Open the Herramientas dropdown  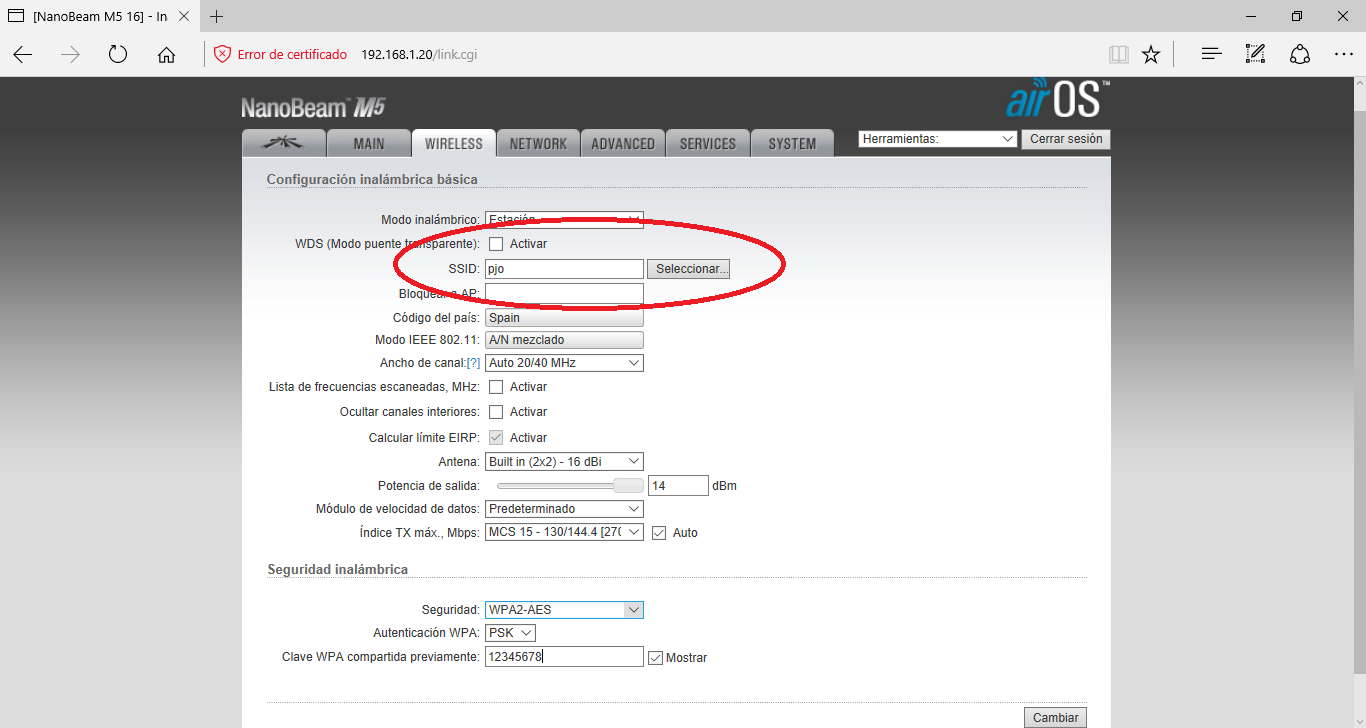click(938, 139)
